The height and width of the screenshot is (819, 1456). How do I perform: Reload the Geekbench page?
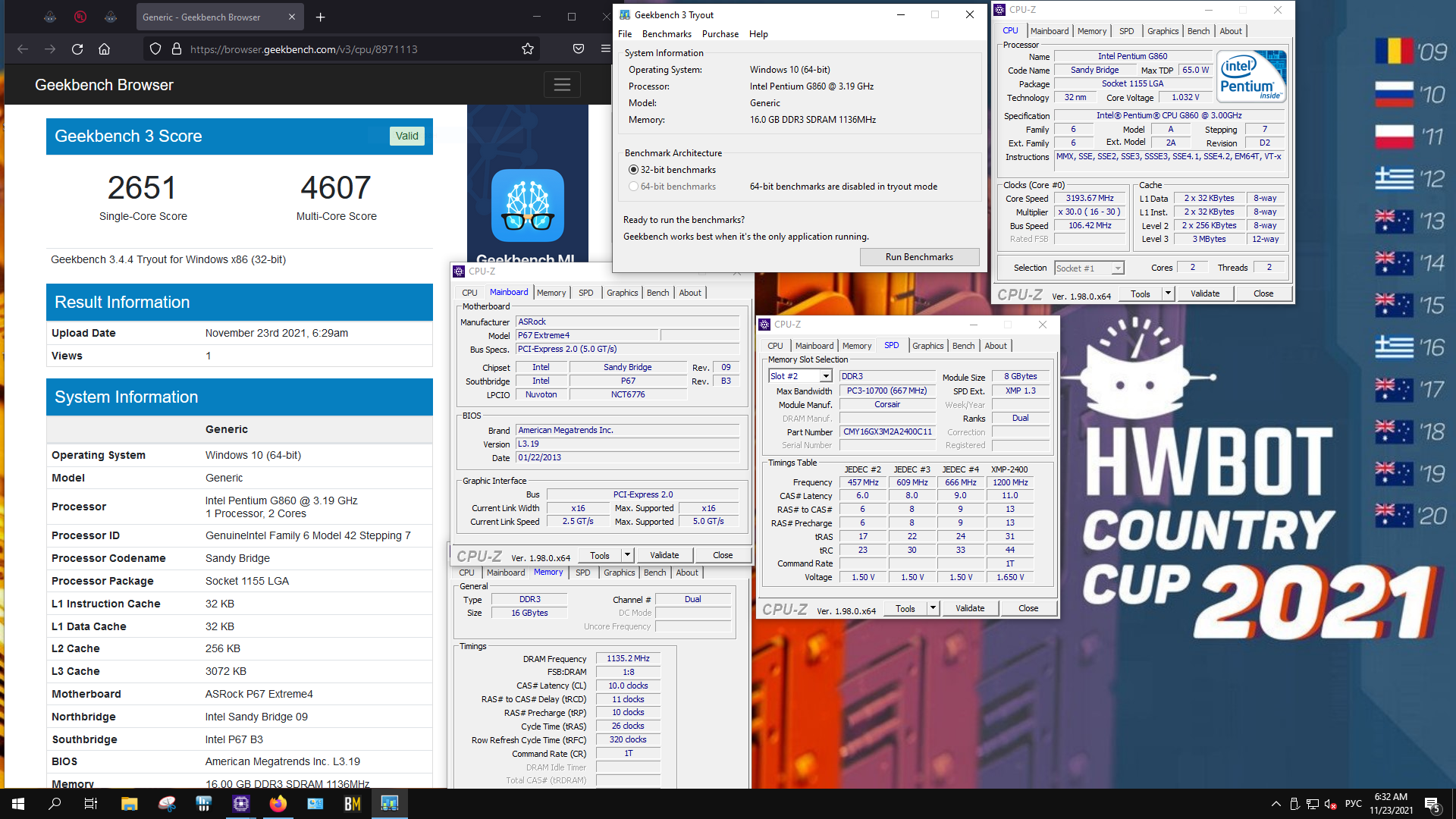77,49
